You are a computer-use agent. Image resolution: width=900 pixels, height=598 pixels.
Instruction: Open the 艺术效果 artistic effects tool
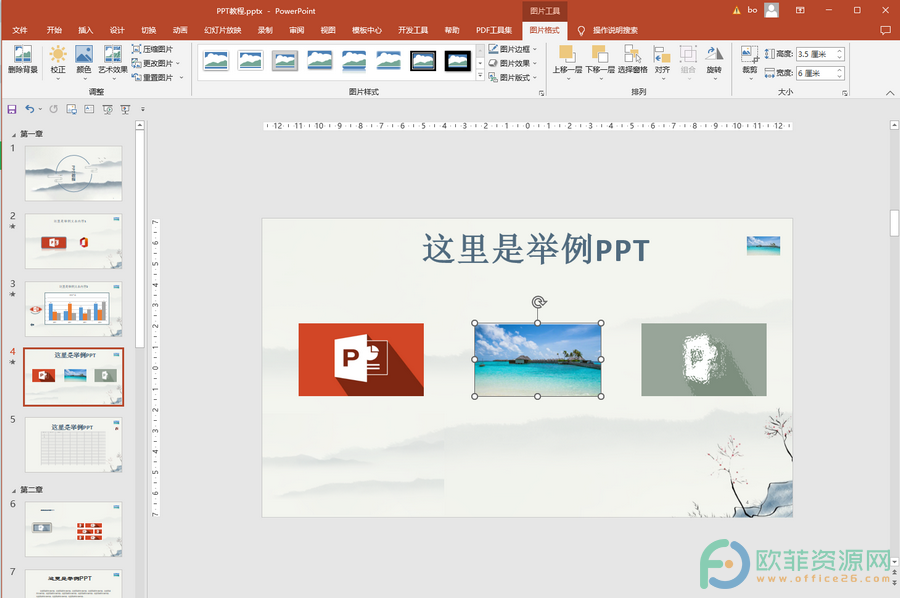[112, 60]
